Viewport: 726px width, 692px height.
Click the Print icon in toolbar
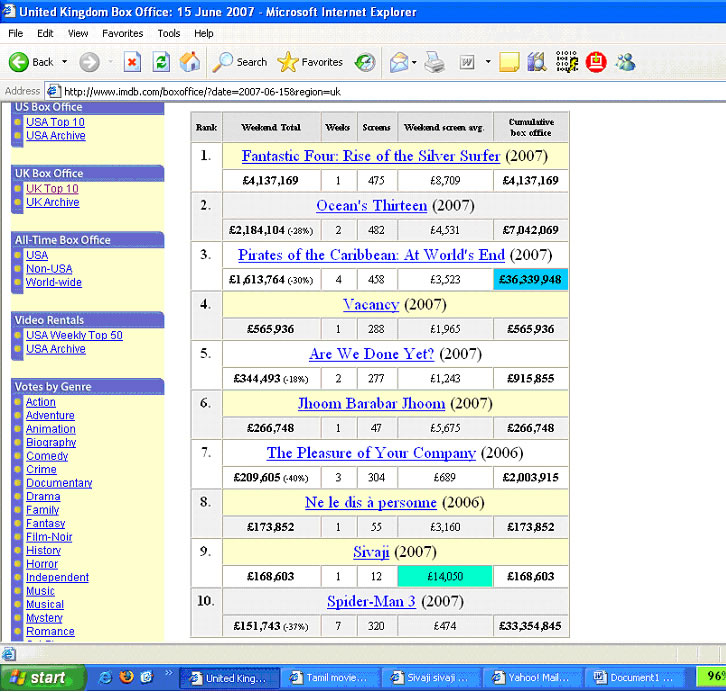pos(433,62)
